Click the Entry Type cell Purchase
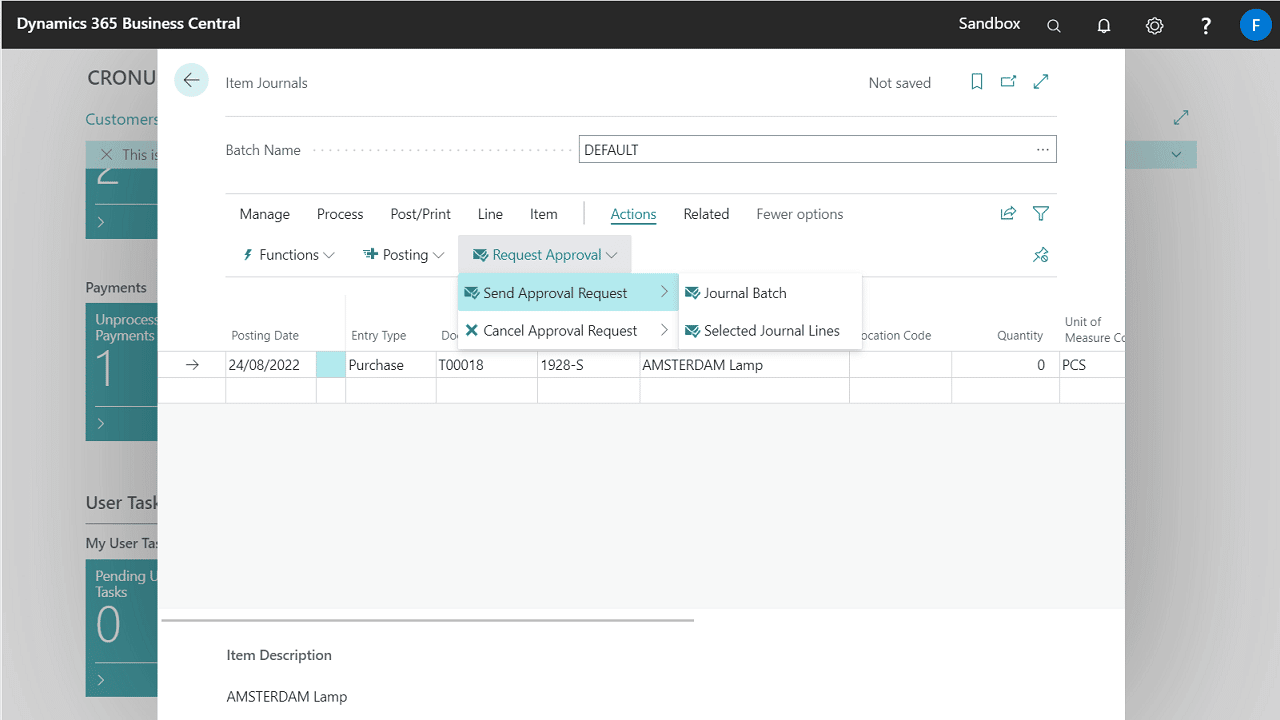The image size is (1280, 720). pos(391,365)
